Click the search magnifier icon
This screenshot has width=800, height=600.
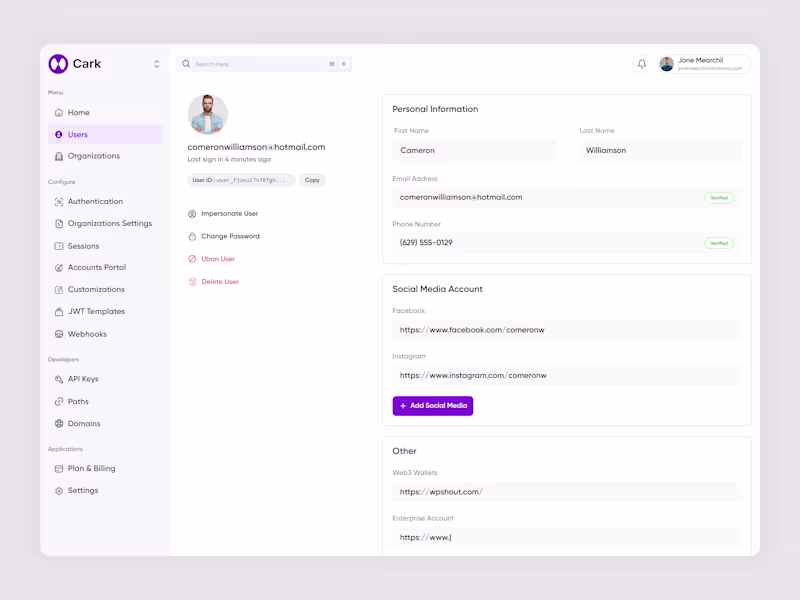[186, 64]
